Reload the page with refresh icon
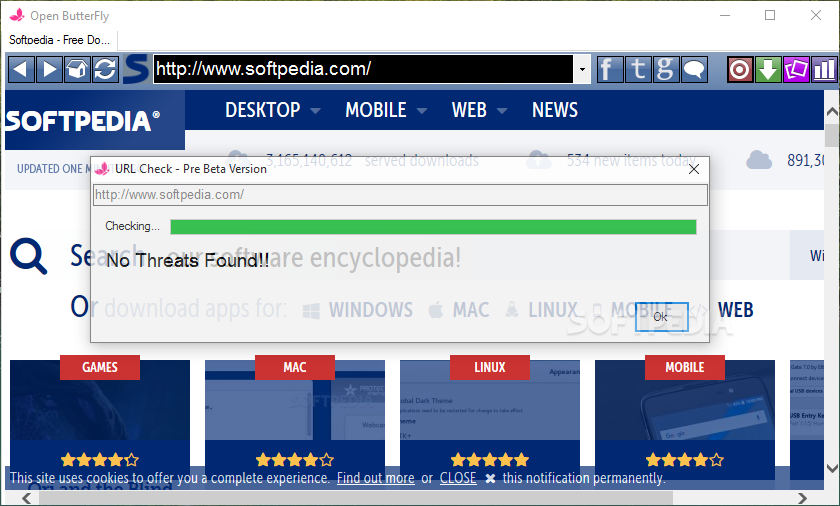 pyautogui.click(x=105, y=69)
